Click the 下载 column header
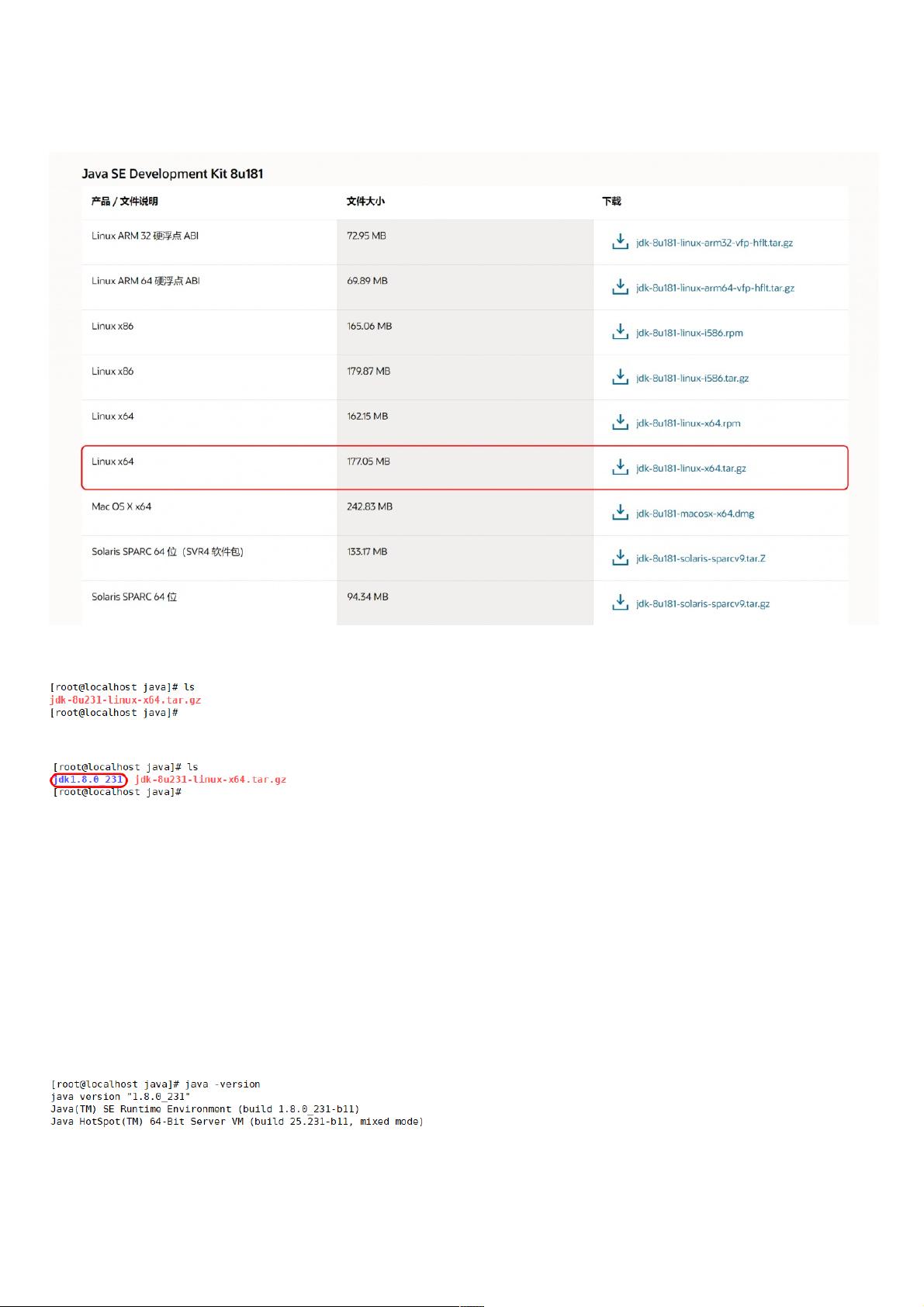This screenshot has height=1307, width=924. (x=611, y=201)
